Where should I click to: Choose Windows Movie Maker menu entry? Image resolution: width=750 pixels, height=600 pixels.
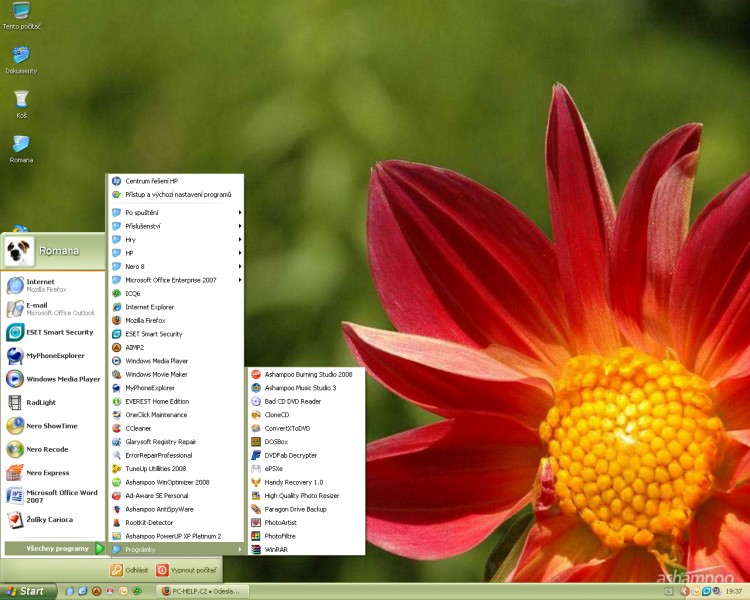click(156, 374)
